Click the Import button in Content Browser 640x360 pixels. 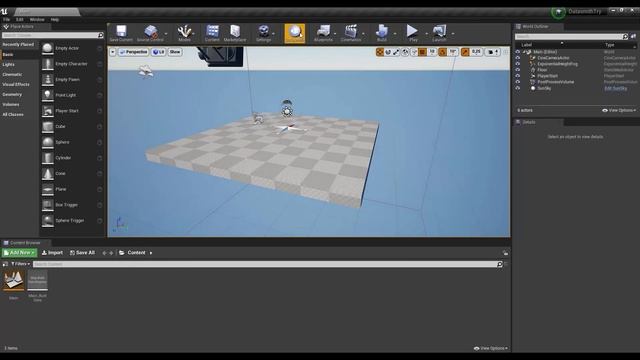pos(52,253)
